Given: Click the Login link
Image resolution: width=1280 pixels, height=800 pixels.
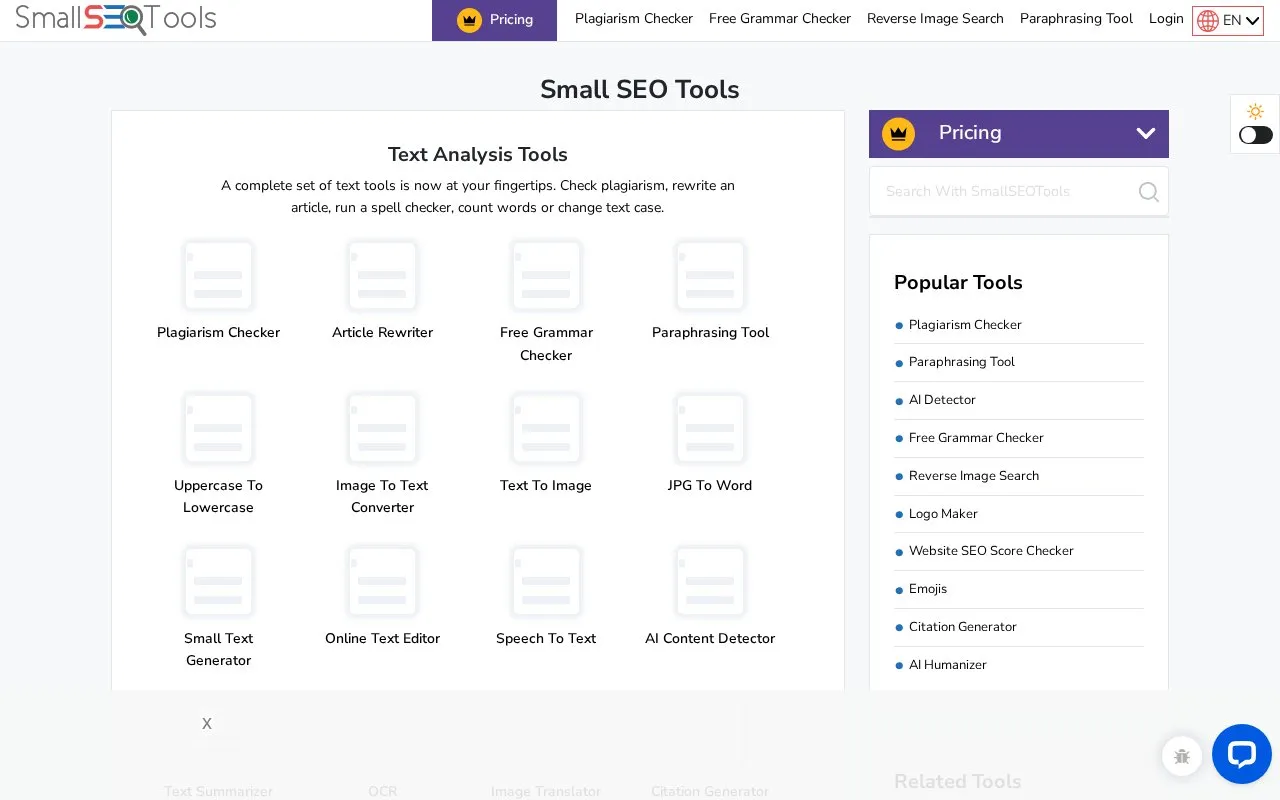Looking at the screenshot, I should 1166,19.
